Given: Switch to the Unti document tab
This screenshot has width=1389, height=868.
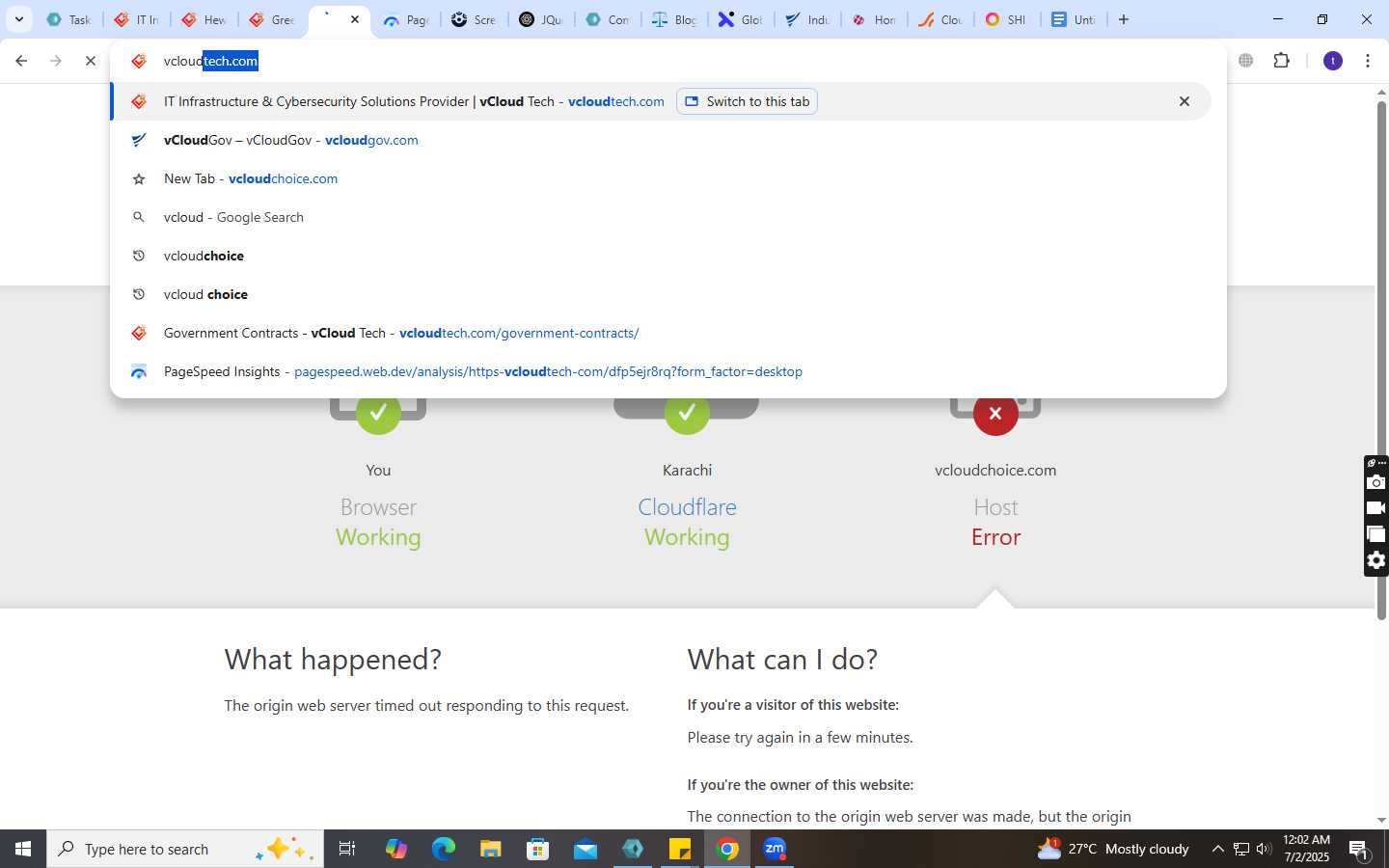Looking at the screenshot, I should pyautogui.click(x=1074, y=19).
